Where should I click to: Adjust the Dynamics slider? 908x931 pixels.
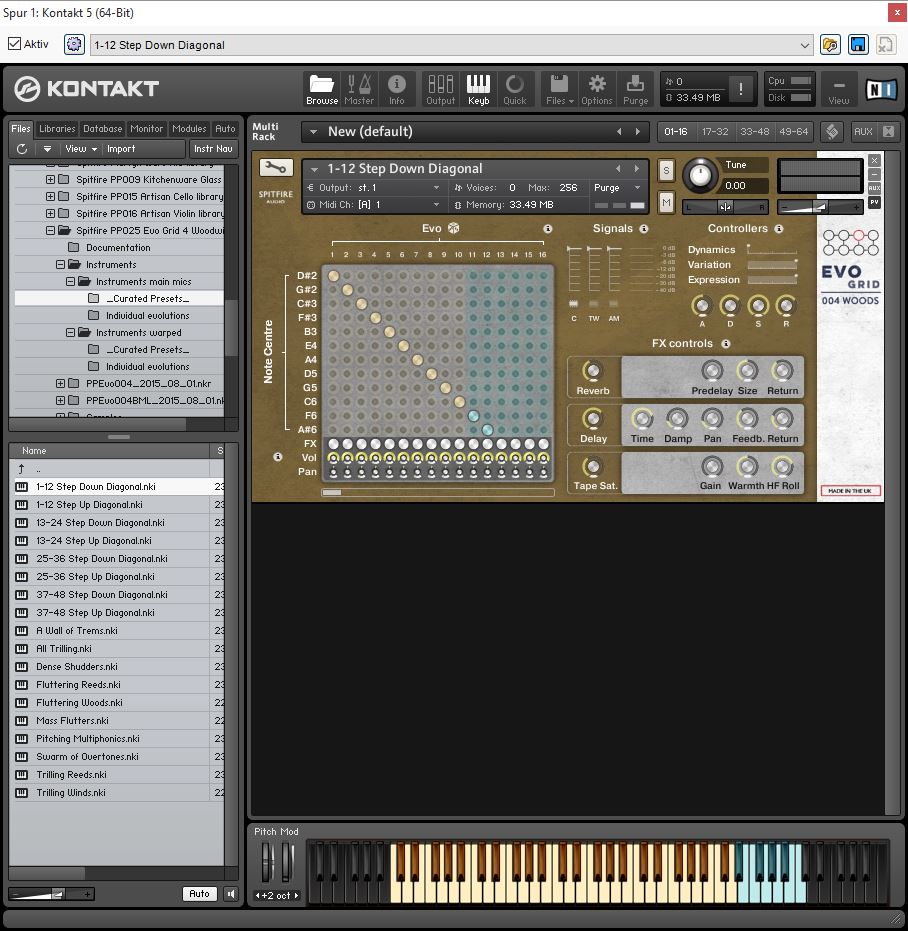[772, 249]
